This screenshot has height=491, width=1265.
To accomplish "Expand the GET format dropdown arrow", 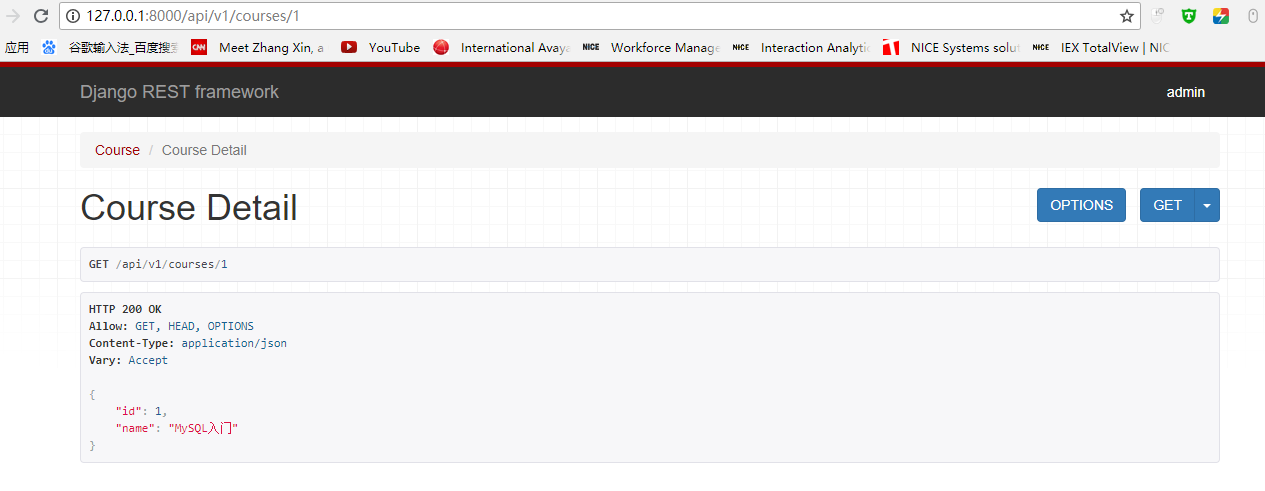I will point(1207,205).
